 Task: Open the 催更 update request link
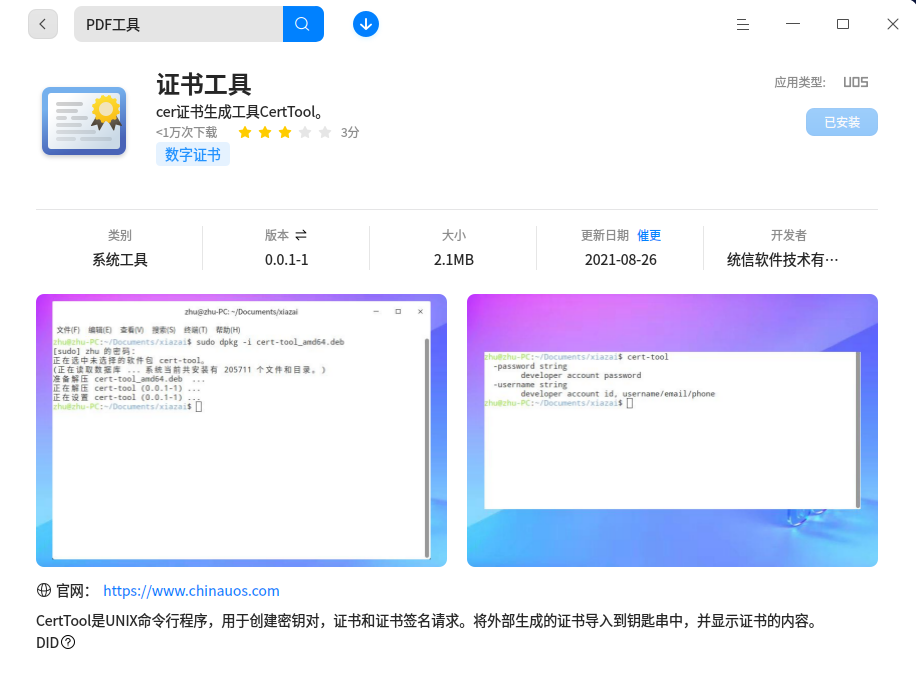[648, 235]
